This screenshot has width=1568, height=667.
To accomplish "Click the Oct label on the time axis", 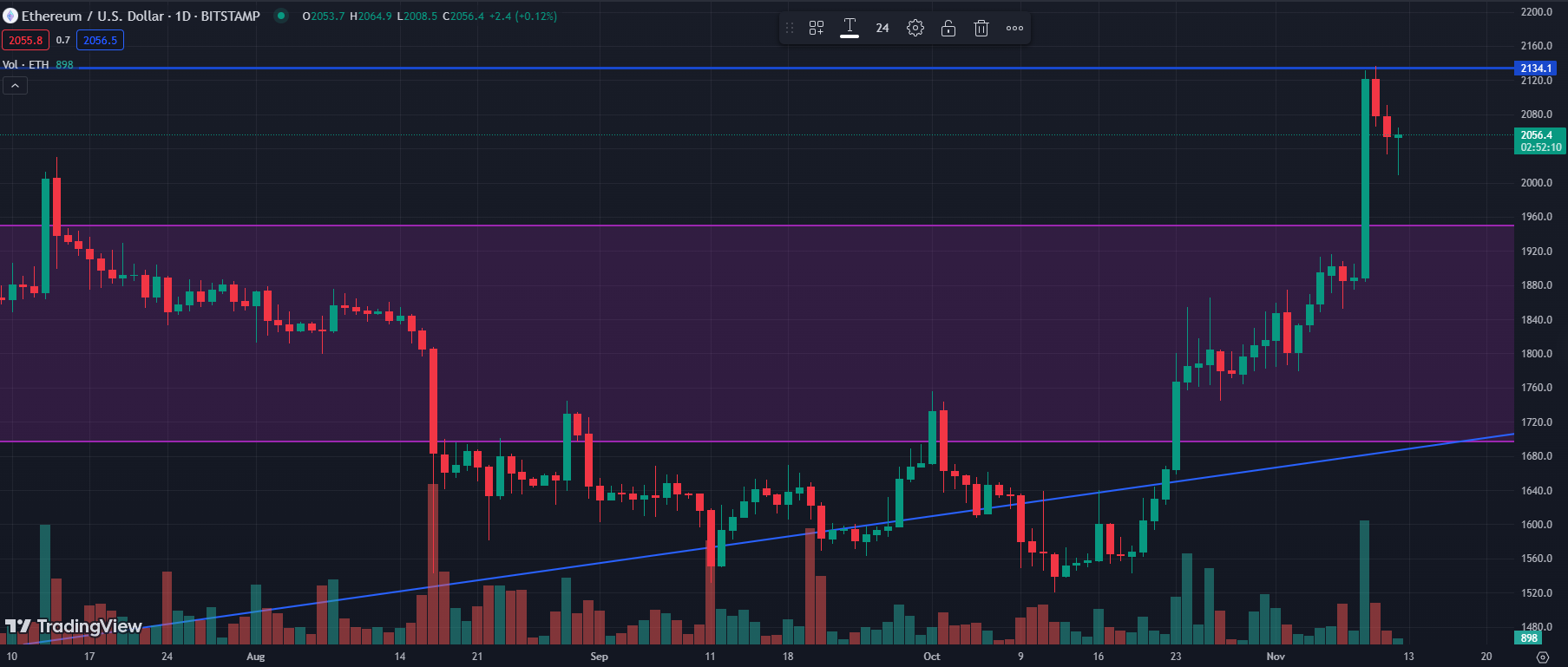I will click(932, 657).
